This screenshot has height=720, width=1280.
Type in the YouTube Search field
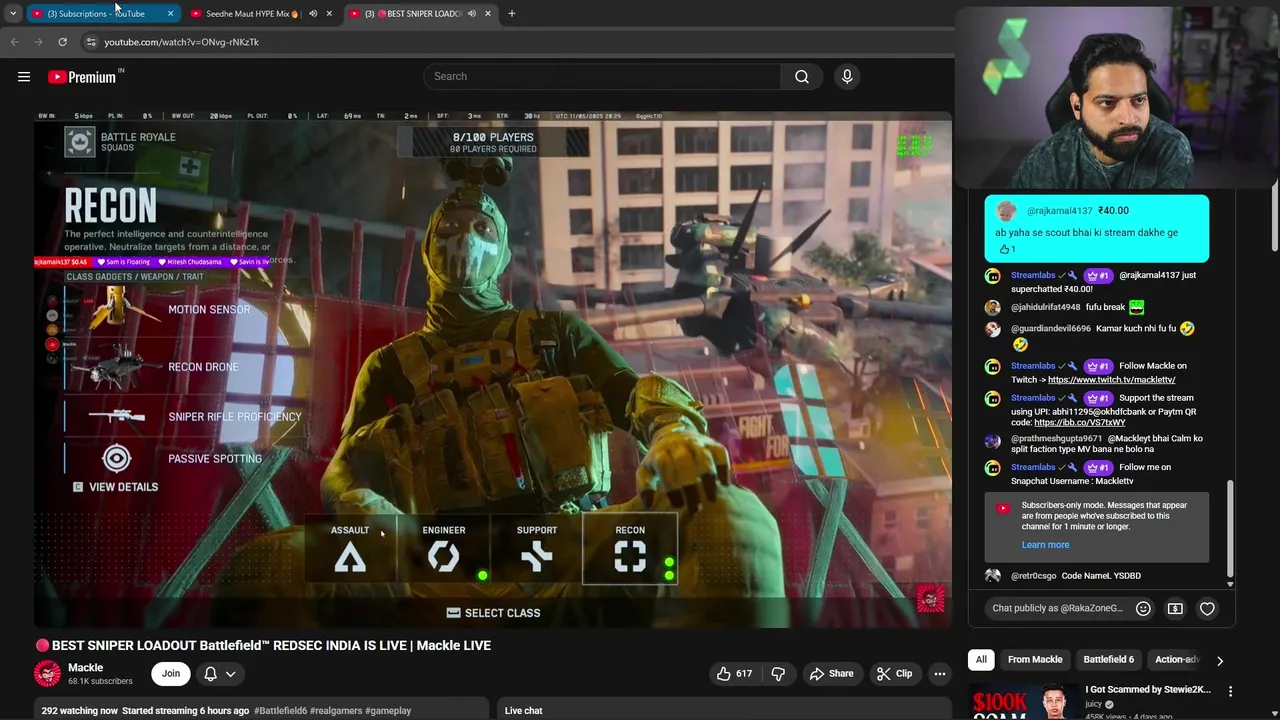(603, 76)
